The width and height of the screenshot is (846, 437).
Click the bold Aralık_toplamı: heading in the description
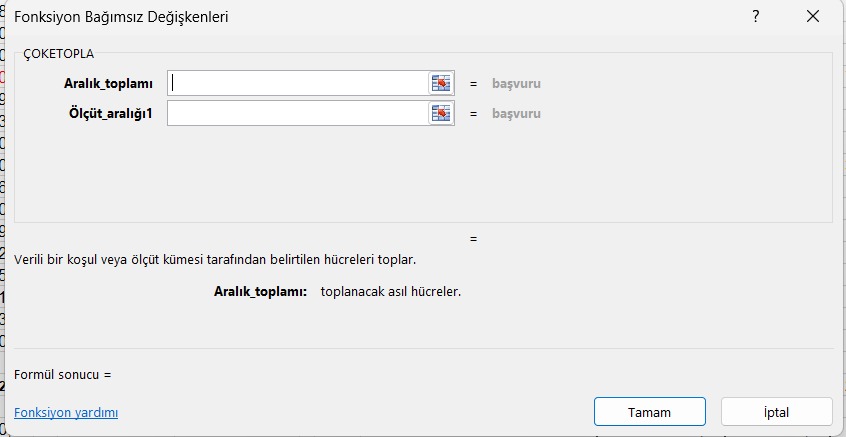click(x=260, y=292)
